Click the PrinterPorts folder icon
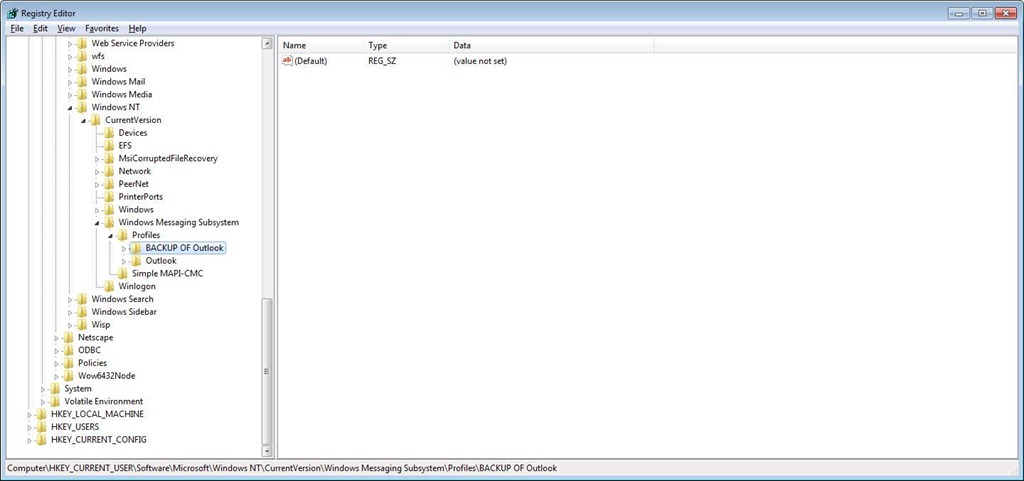 coord(109,196)
